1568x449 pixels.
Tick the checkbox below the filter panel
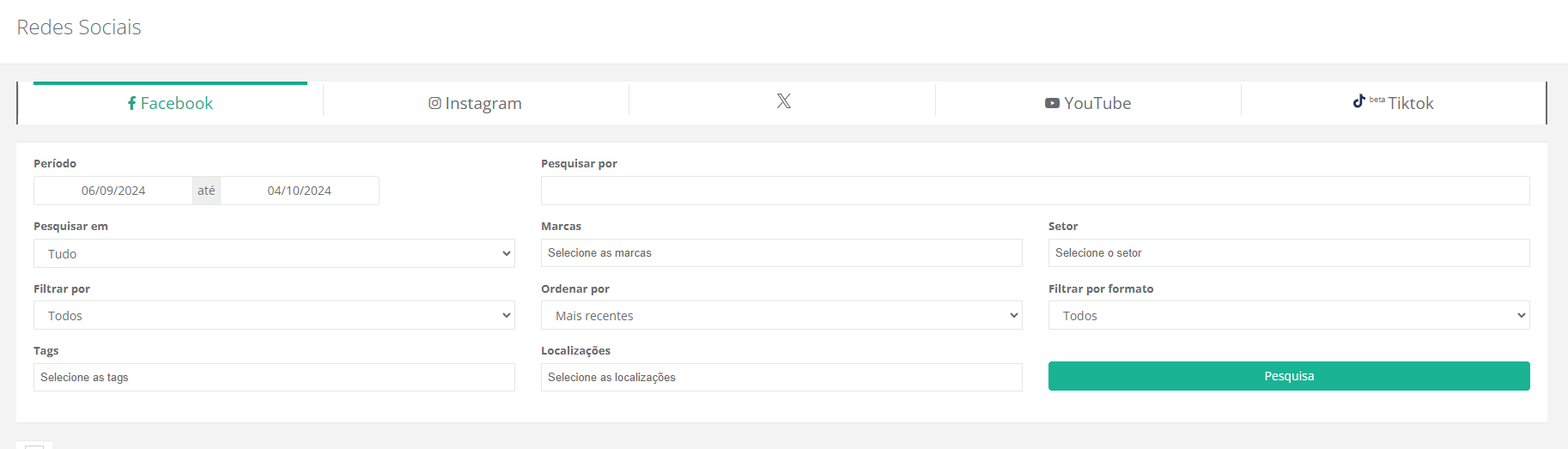click(x=34, y=446)
